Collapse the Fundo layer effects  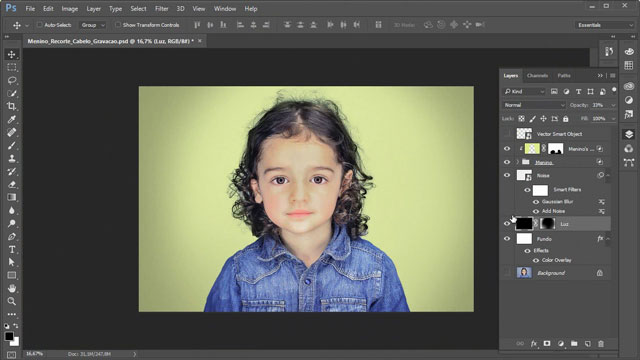pos(608,239)
